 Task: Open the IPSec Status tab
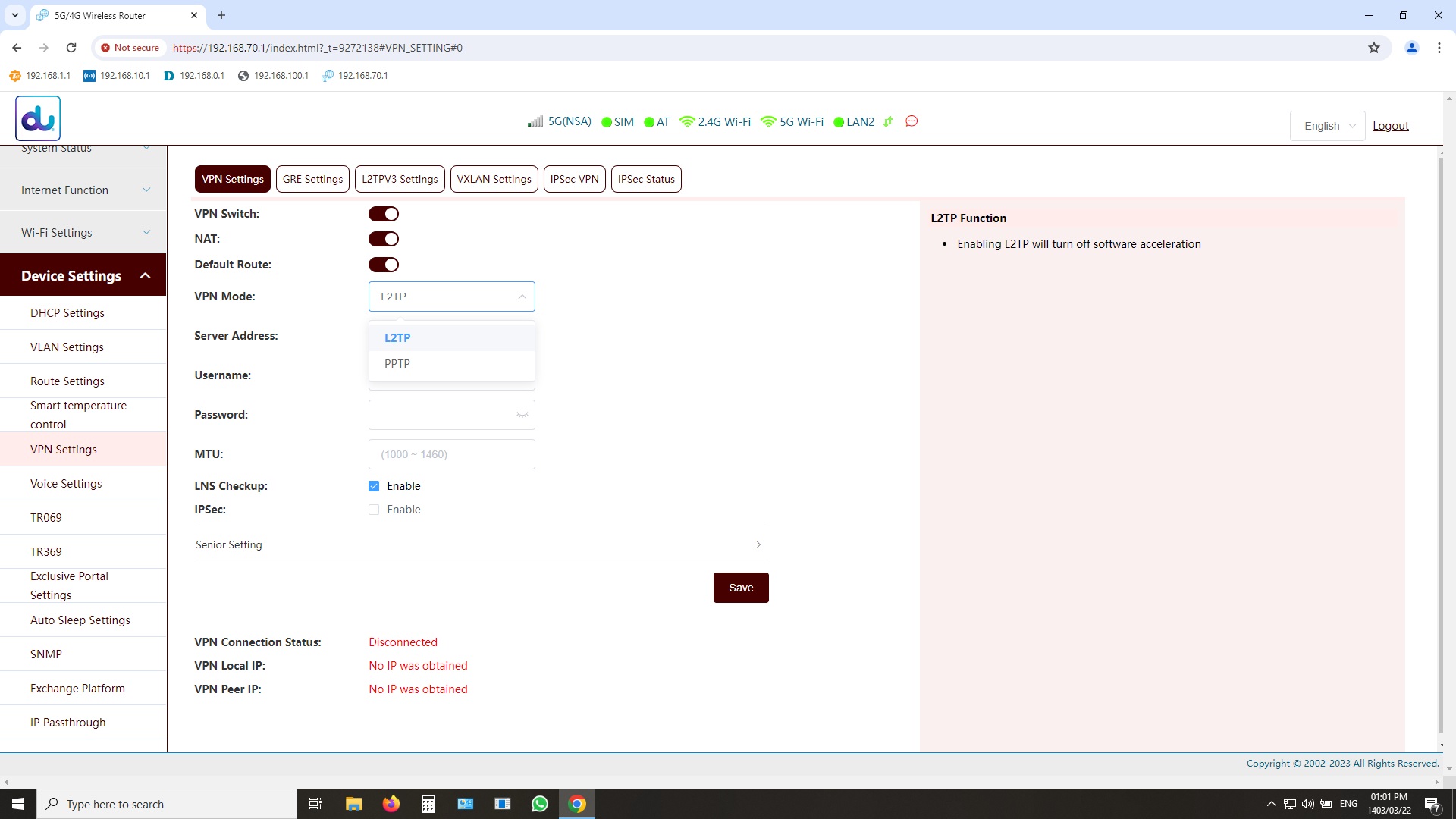tap(645, 179)
